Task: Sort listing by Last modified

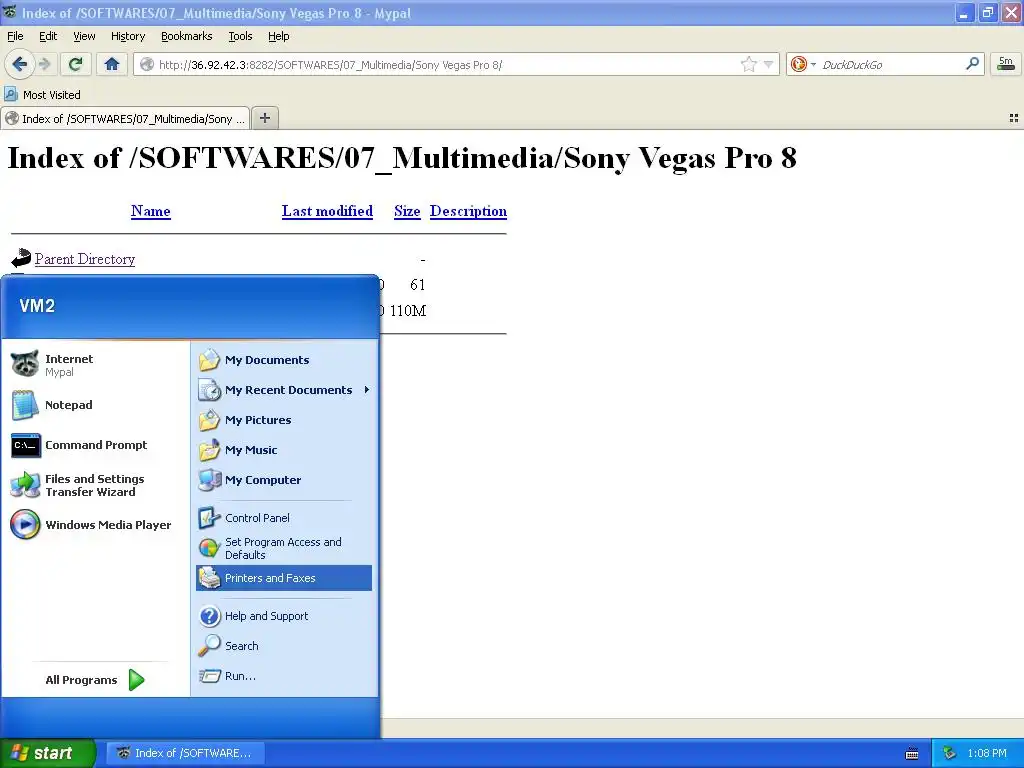Action: point(327,211)
